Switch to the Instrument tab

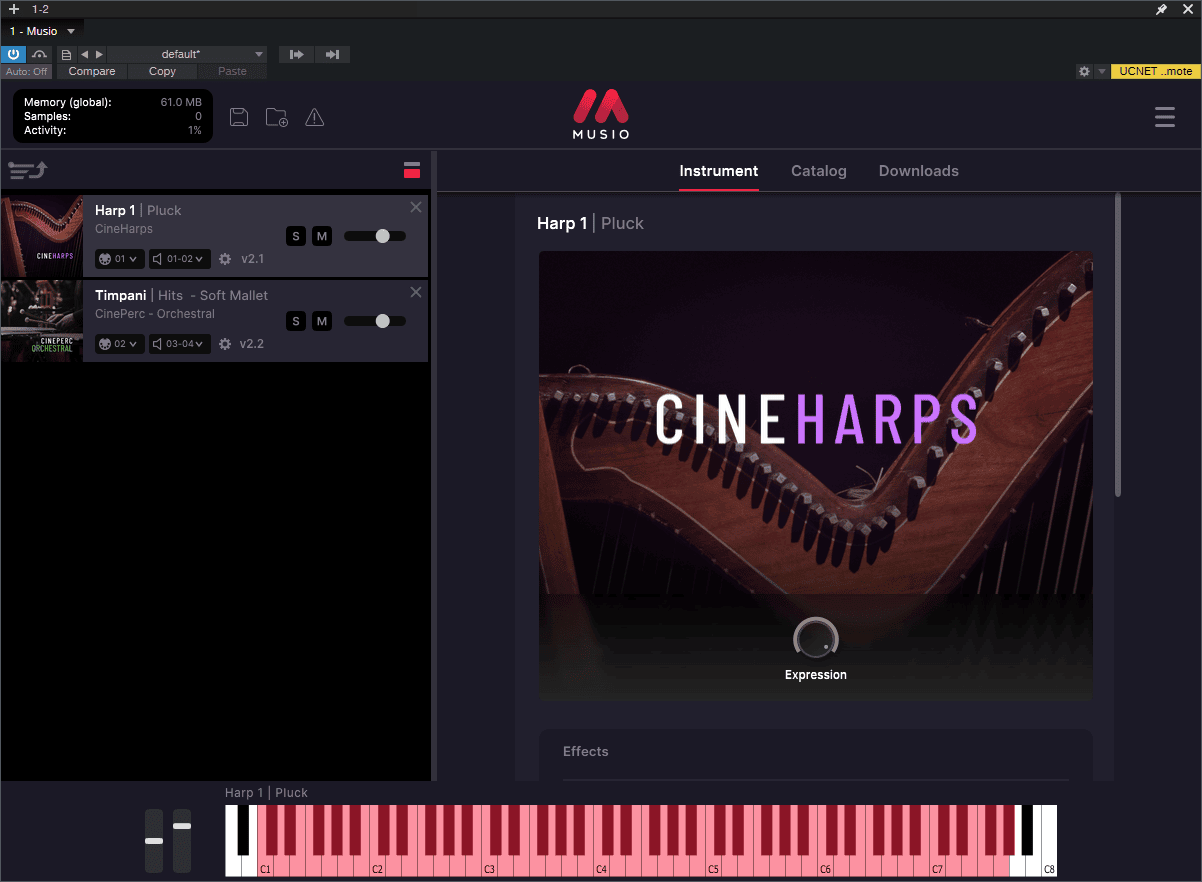point(719,171)
